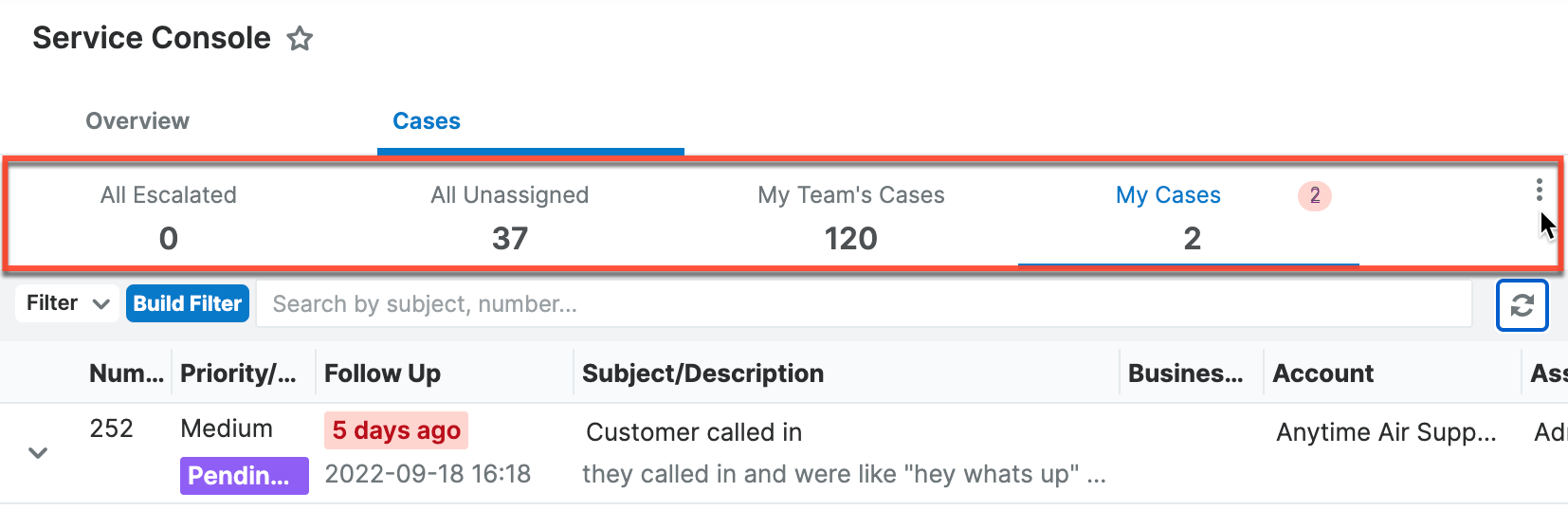Screen dimensions: 1568x510
Task: Switch to the Overview tab
Action: [137, 121]
